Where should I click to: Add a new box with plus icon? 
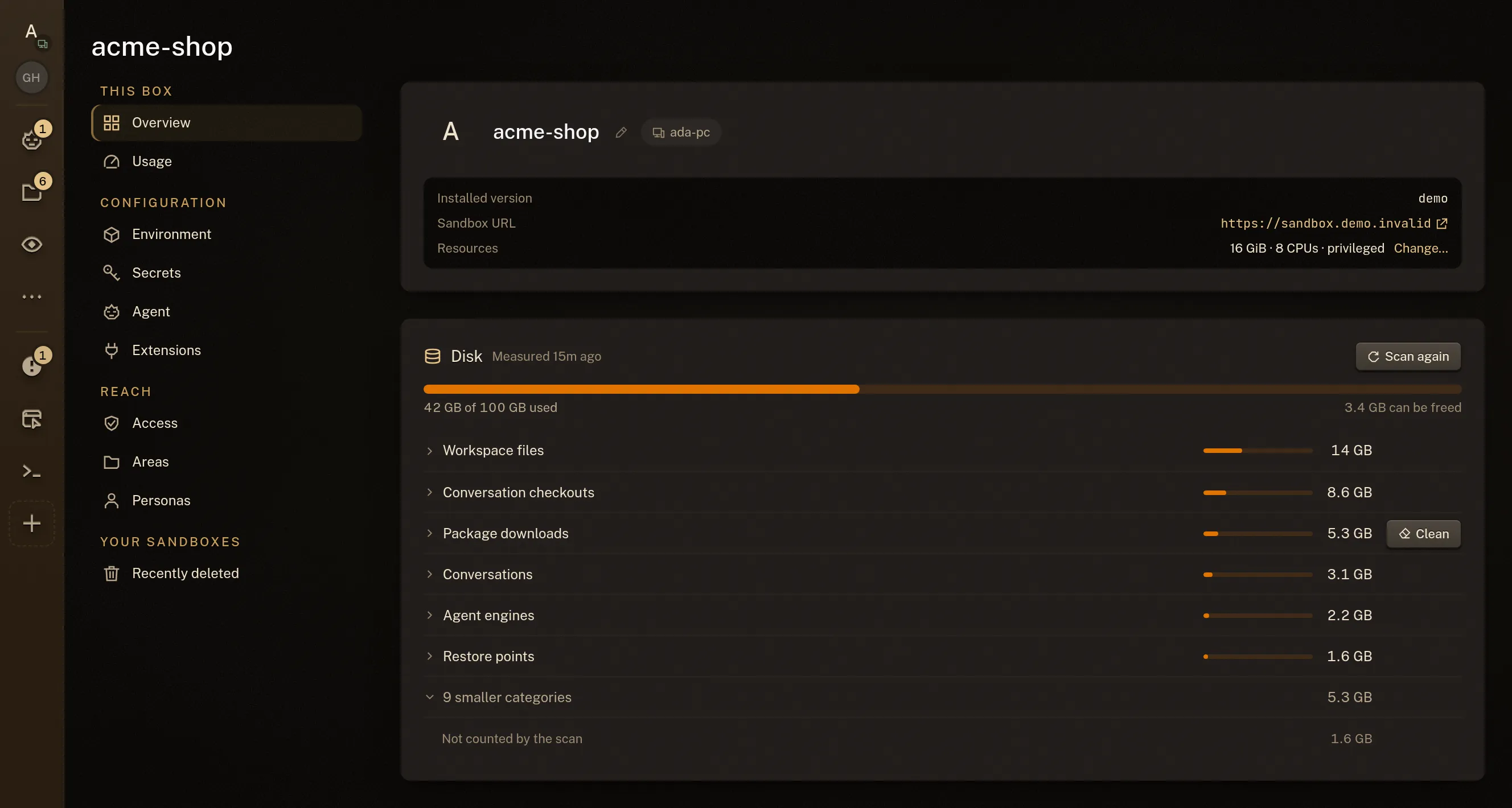coord(32,523)
